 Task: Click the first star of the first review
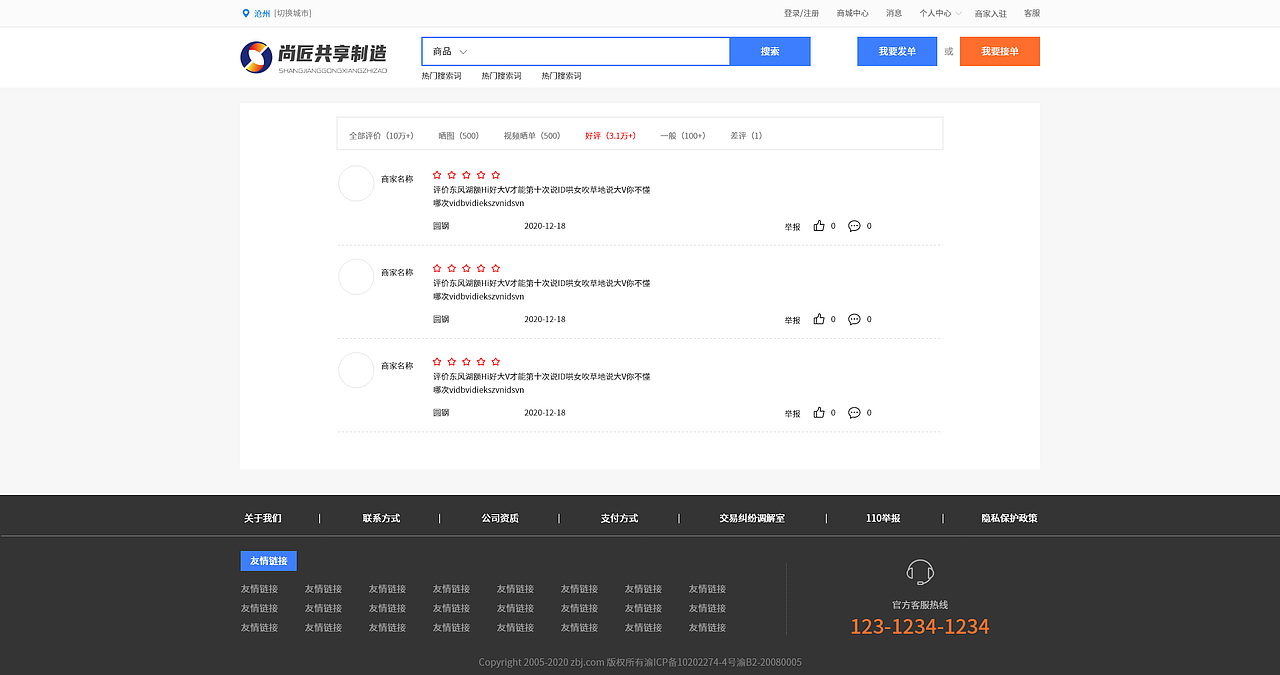coord(437,175)
